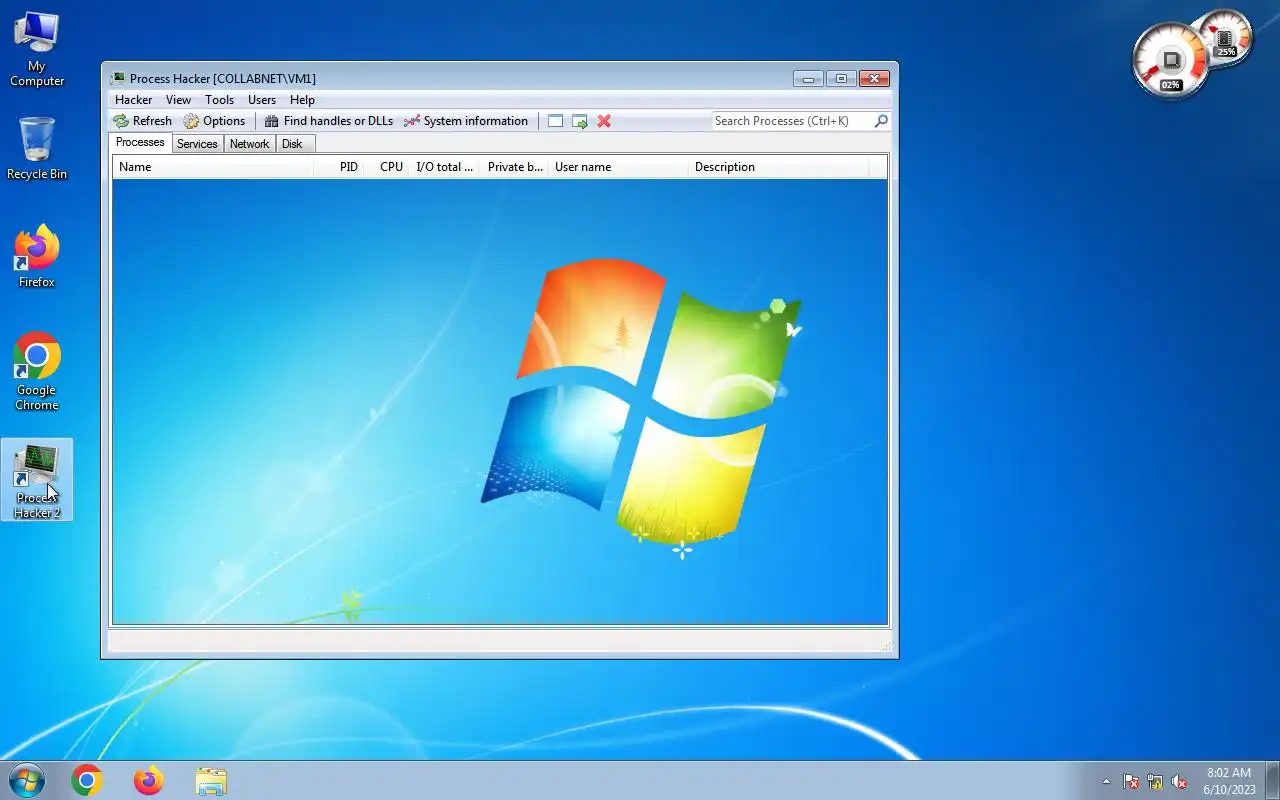Switch to the Network tab

[249, 144]
